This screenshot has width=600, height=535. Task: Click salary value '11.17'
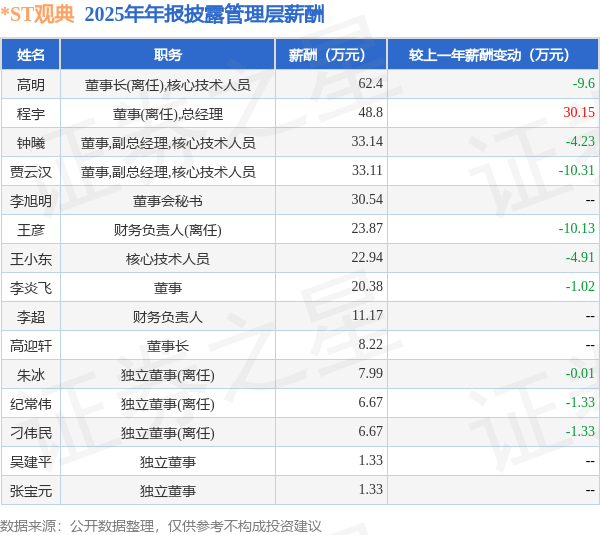click(x=367, y=315)
